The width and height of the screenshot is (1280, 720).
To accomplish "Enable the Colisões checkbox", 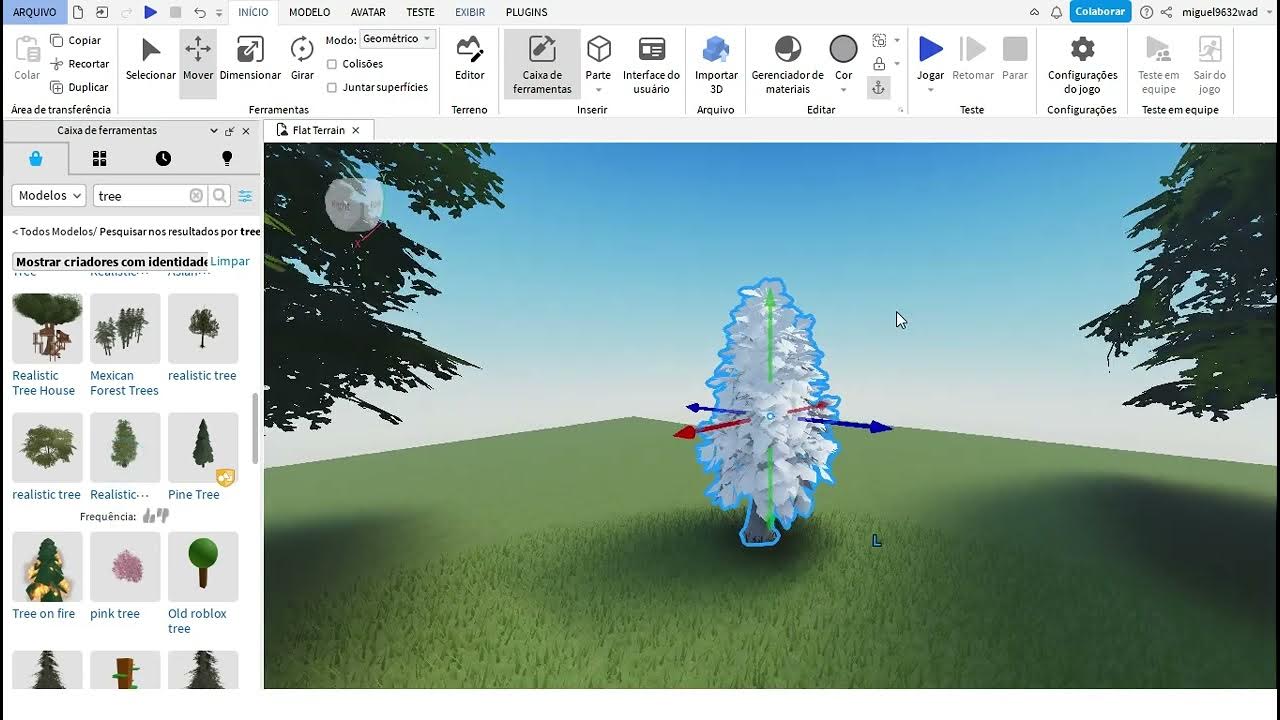I will click(x=332, y=64).
